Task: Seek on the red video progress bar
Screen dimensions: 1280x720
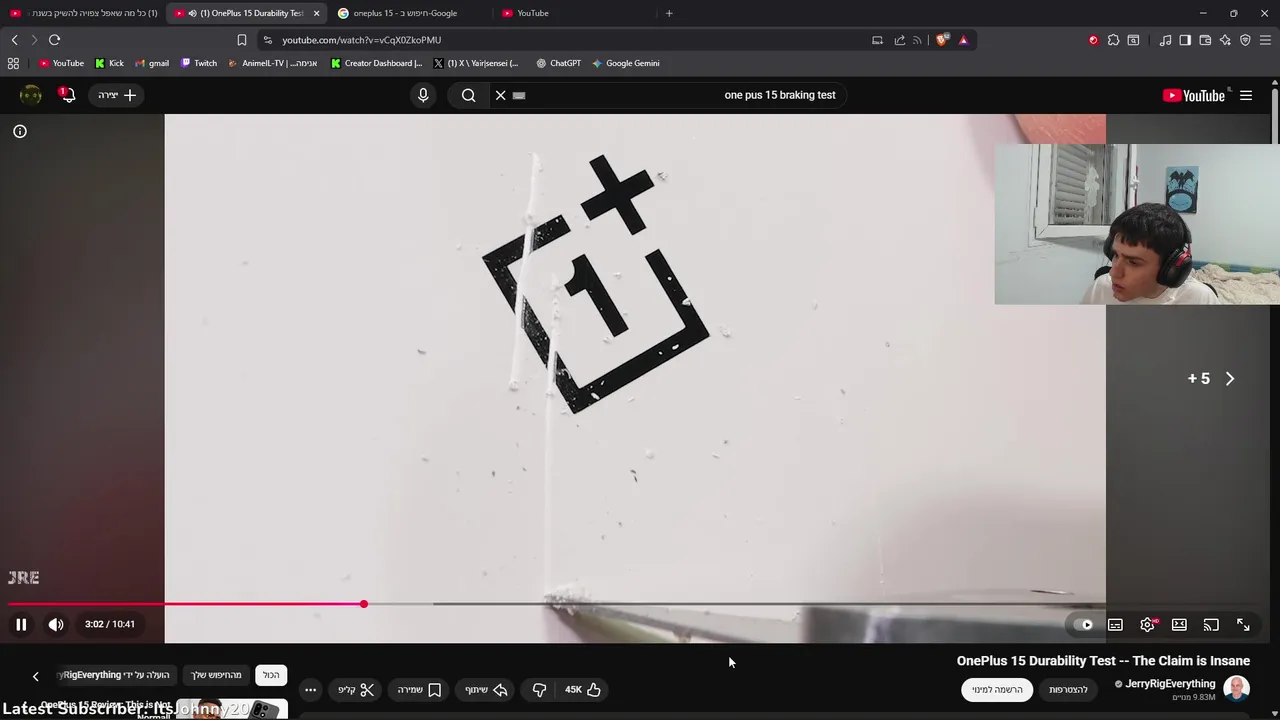Action: click(x=186, y=604)
